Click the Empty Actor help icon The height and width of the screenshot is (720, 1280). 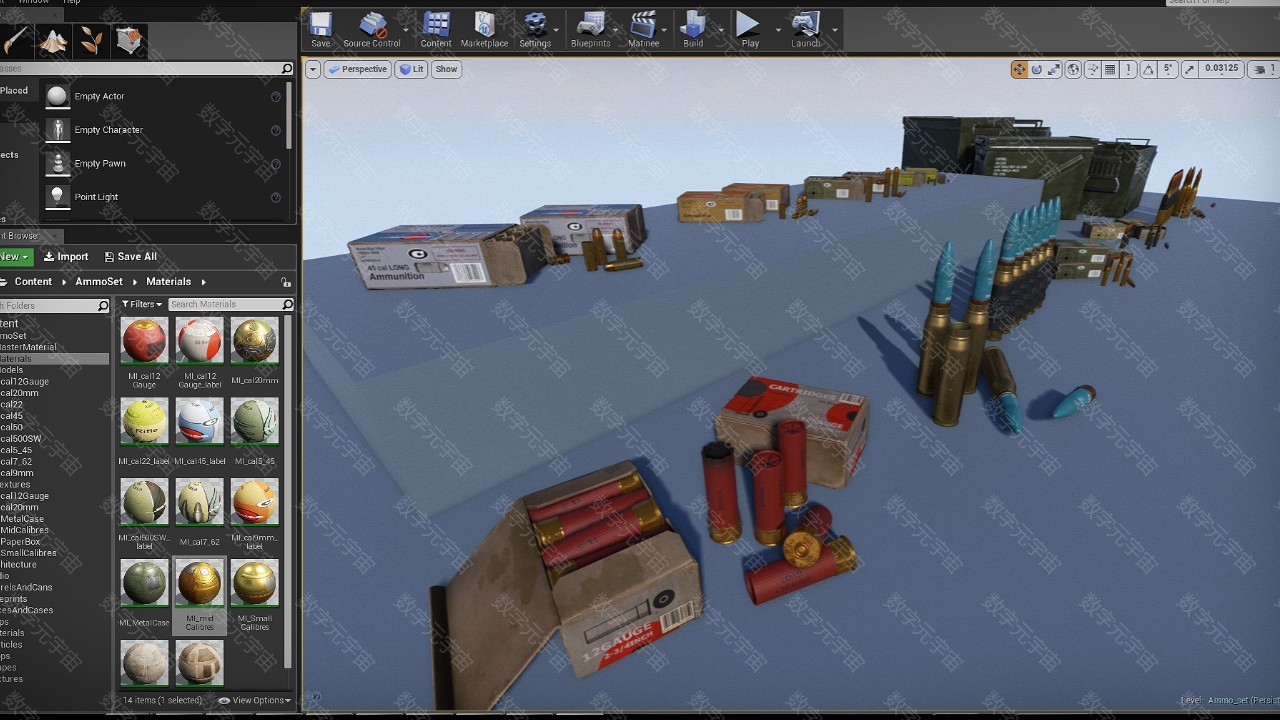(x=276, y=97)
